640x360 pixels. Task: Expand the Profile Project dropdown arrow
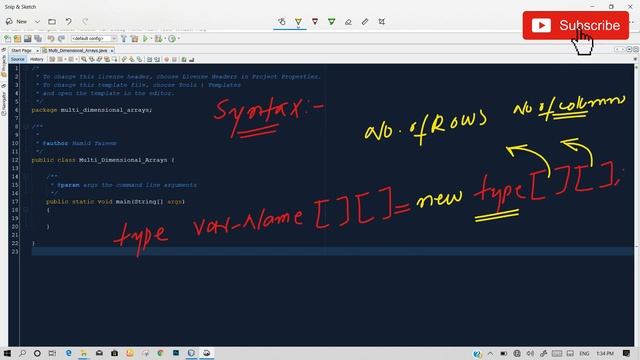[179, 39]
